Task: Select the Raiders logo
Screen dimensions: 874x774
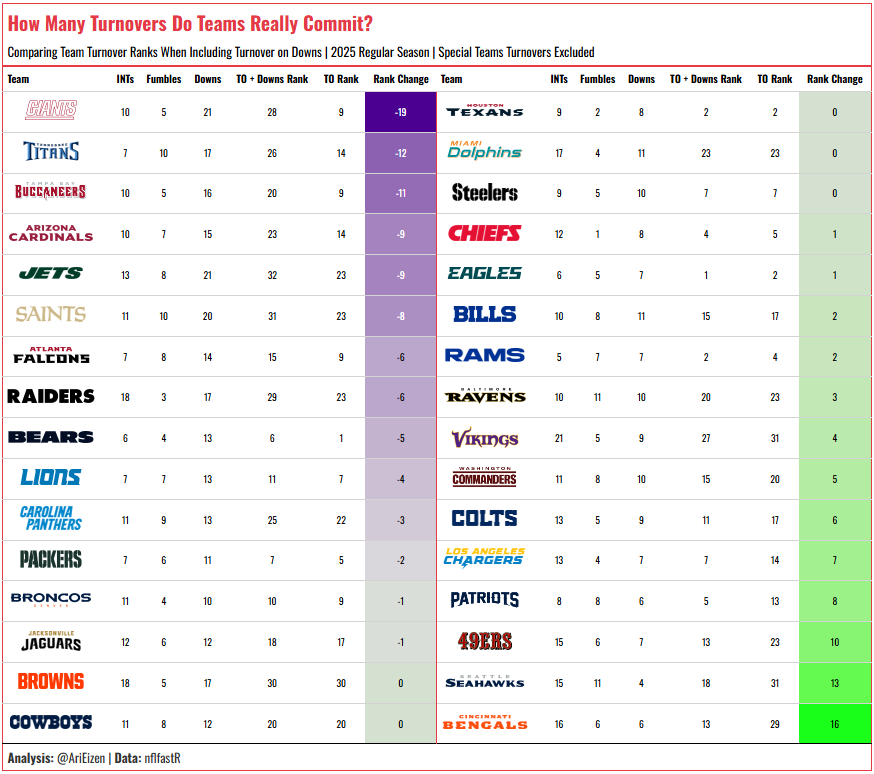Action: coord(51,396)
